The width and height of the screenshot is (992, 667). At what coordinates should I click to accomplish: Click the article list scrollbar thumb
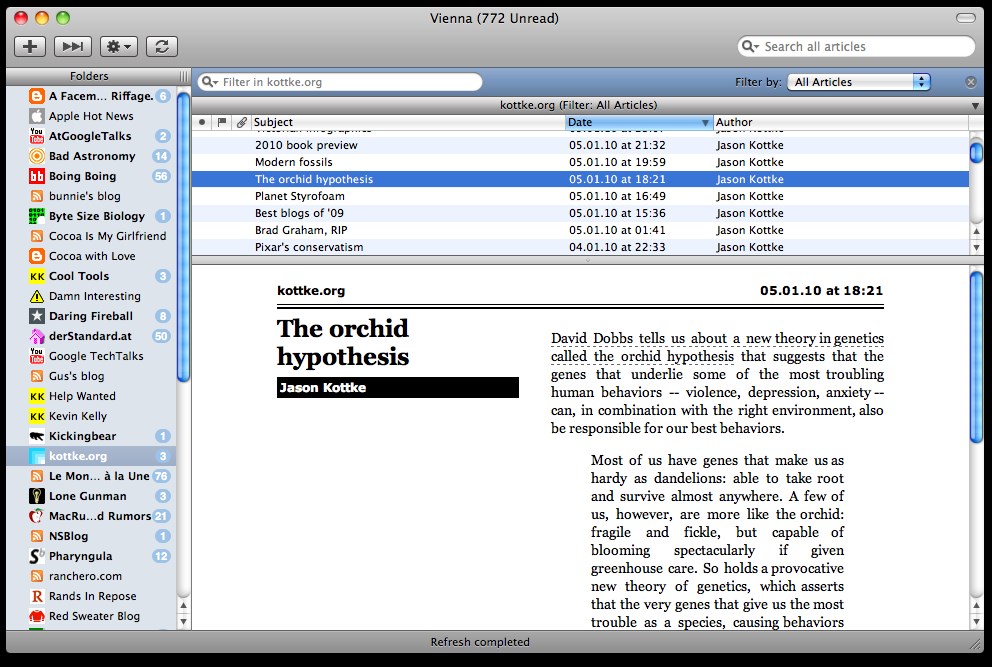pyautogui.click(x=976, y=153)
